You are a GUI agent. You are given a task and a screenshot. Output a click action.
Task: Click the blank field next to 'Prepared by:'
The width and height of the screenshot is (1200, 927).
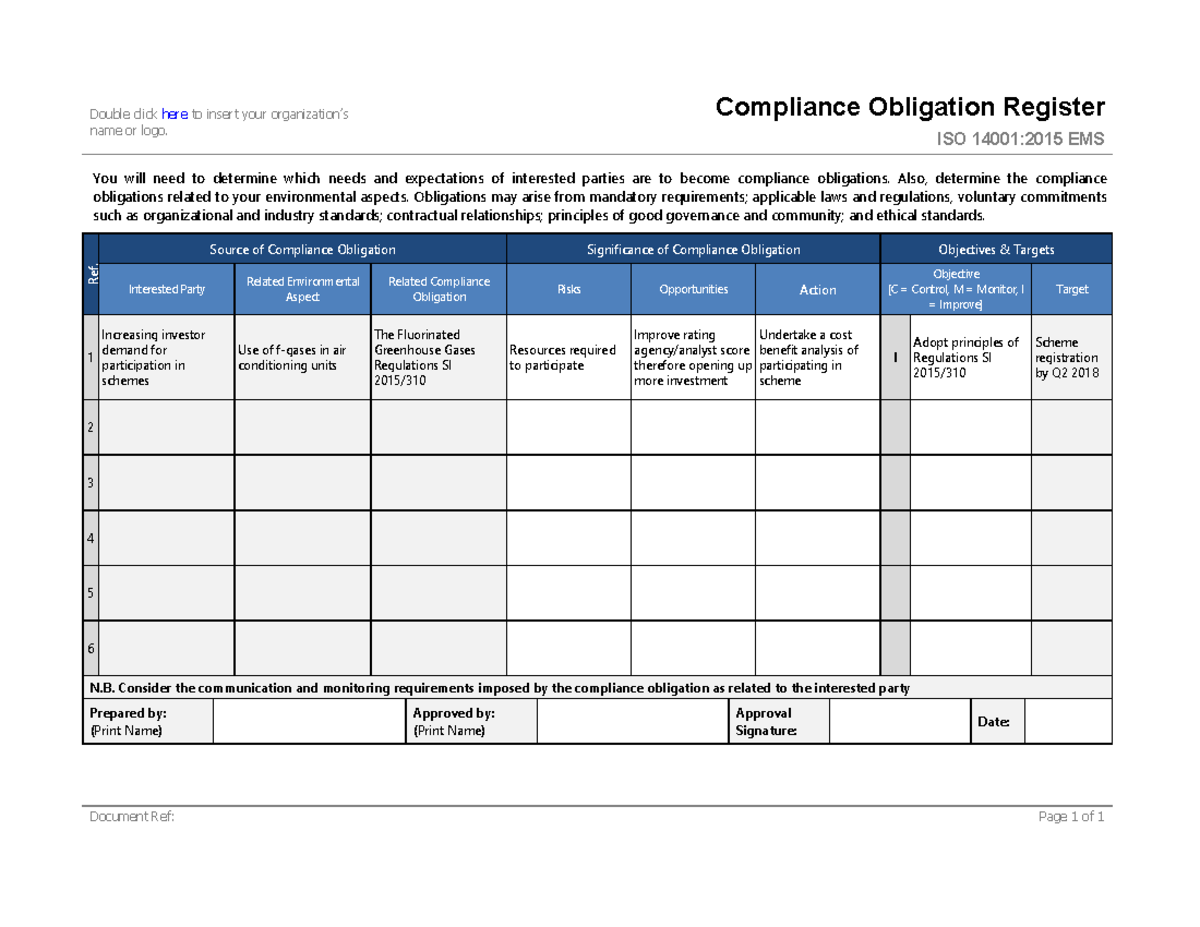coord(305,720)
